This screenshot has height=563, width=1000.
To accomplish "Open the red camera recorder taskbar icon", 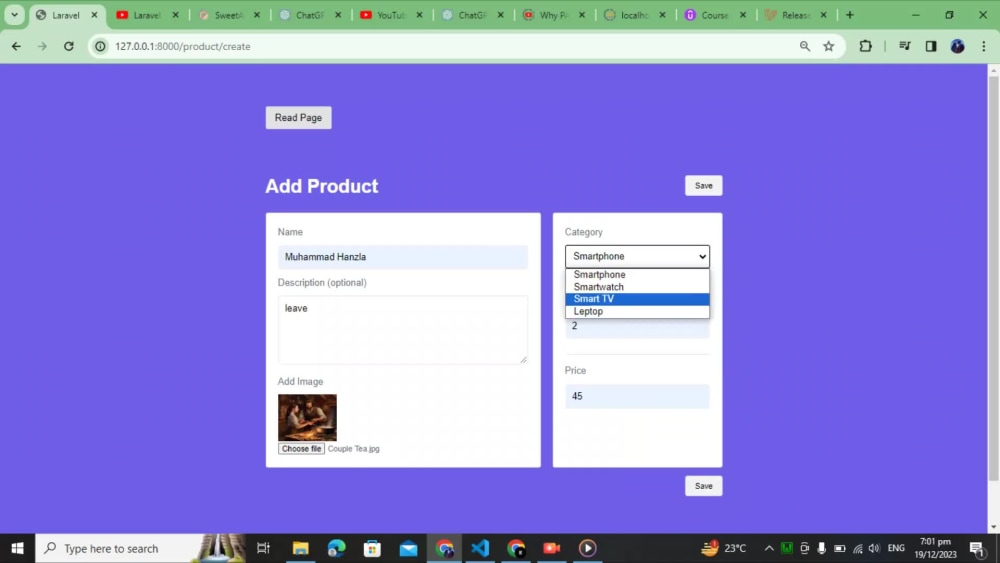I will click(x=552, y=548).
